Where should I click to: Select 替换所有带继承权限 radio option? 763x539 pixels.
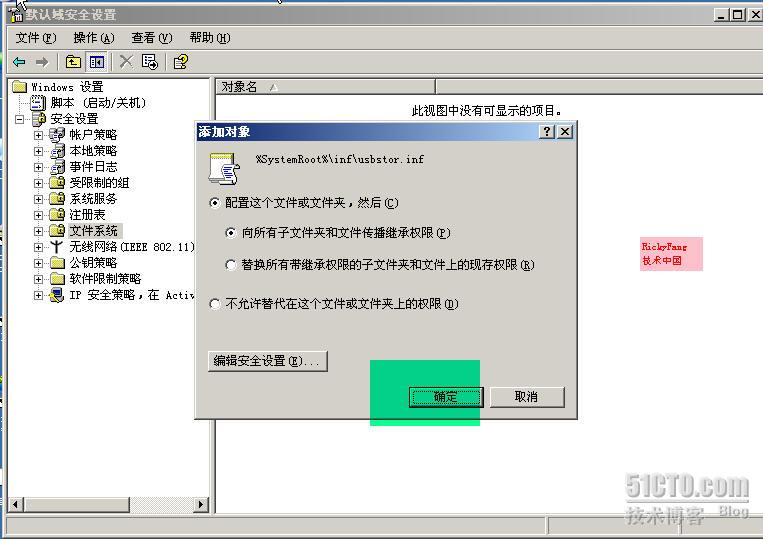pyautogui.click(x=231, y=265)
